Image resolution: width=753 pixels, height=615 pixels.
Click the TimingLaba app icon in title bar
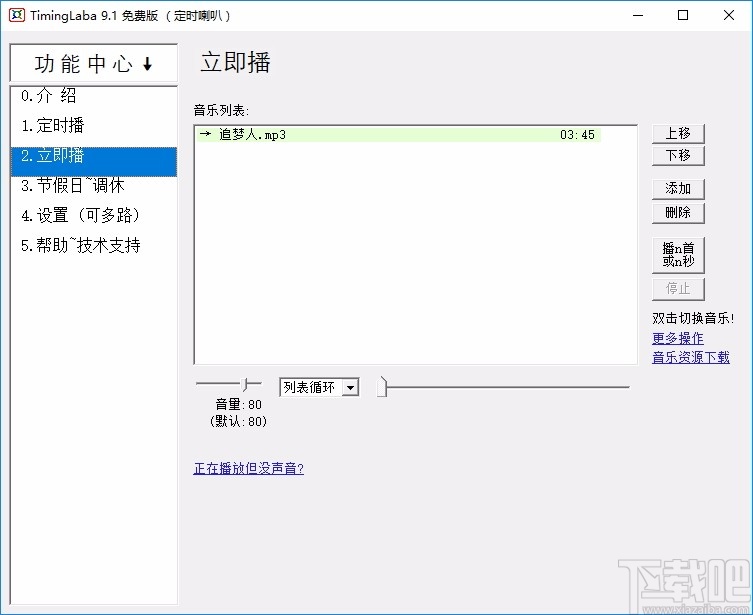coord(17,15)
